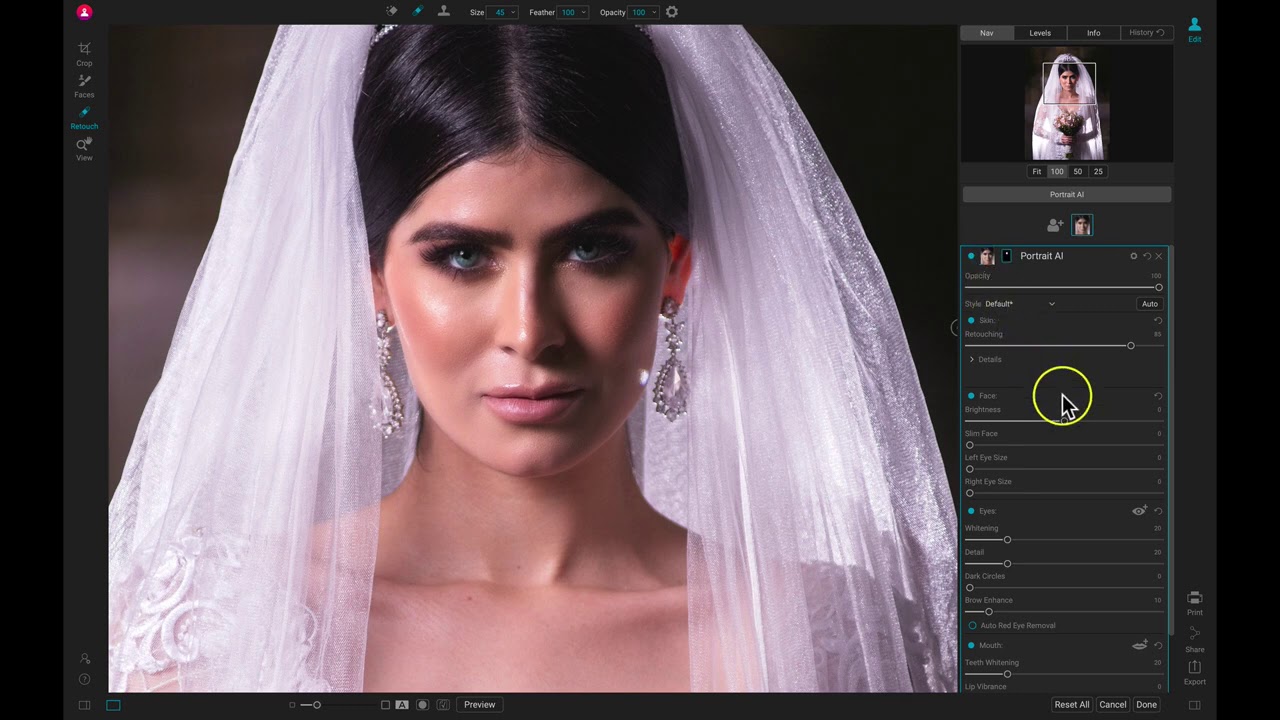Toggle the Mouth section on or off

971,645
